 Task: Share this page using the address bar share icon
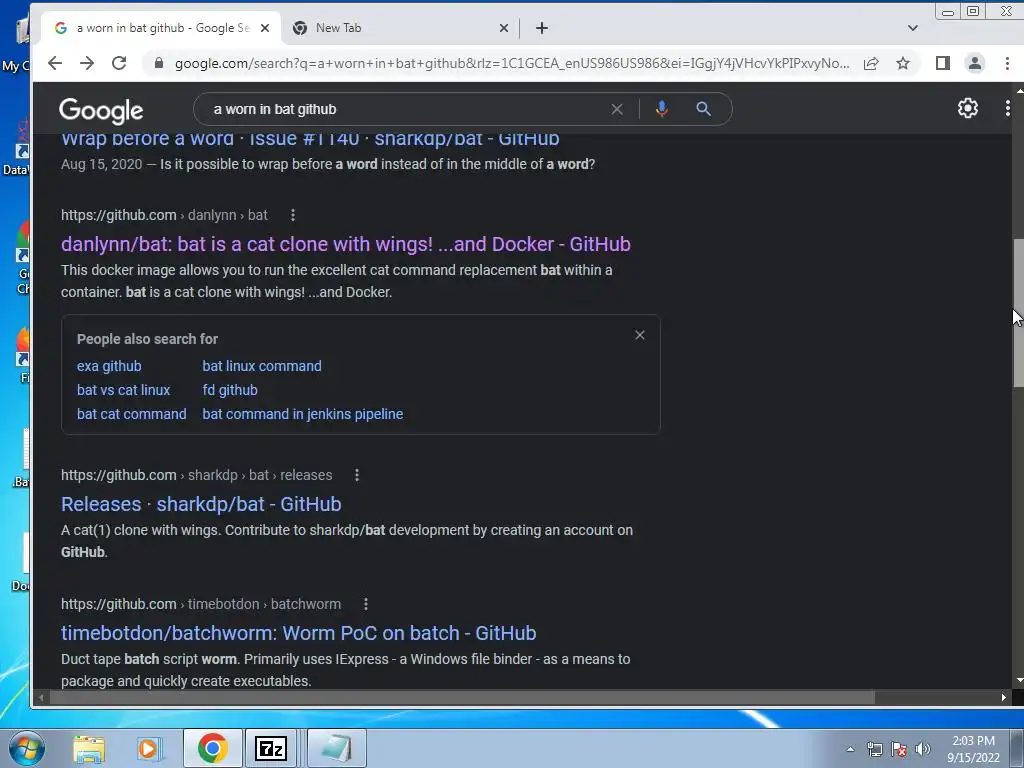(x=871, y=63)
